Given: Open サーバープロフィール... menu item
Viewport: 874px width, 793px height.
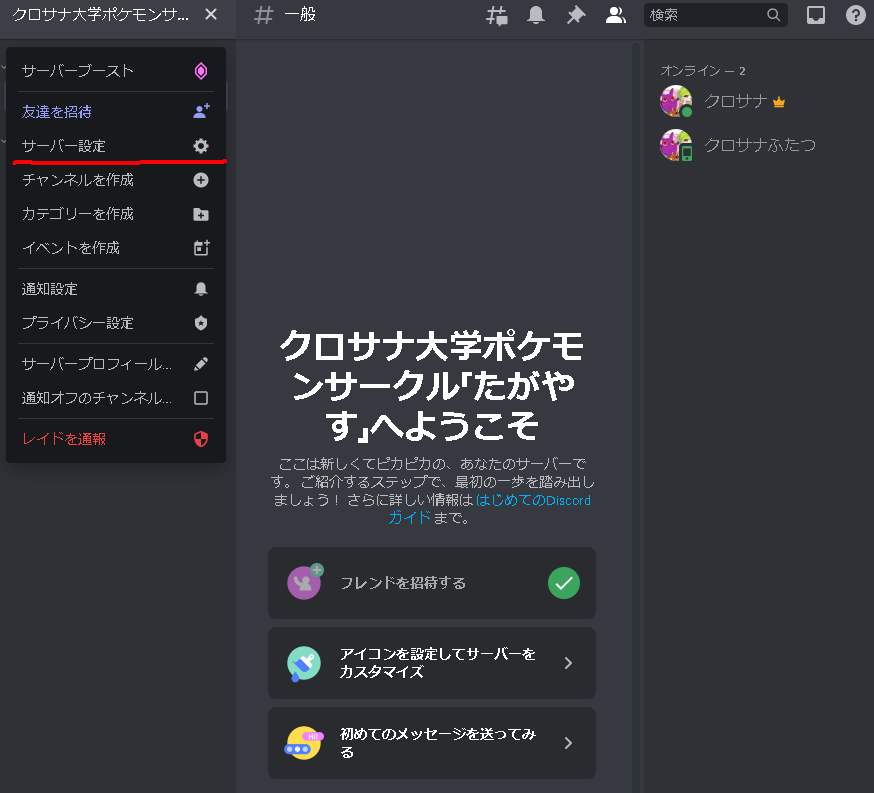Looking at the screenshot, I should [x=116, y=364].
